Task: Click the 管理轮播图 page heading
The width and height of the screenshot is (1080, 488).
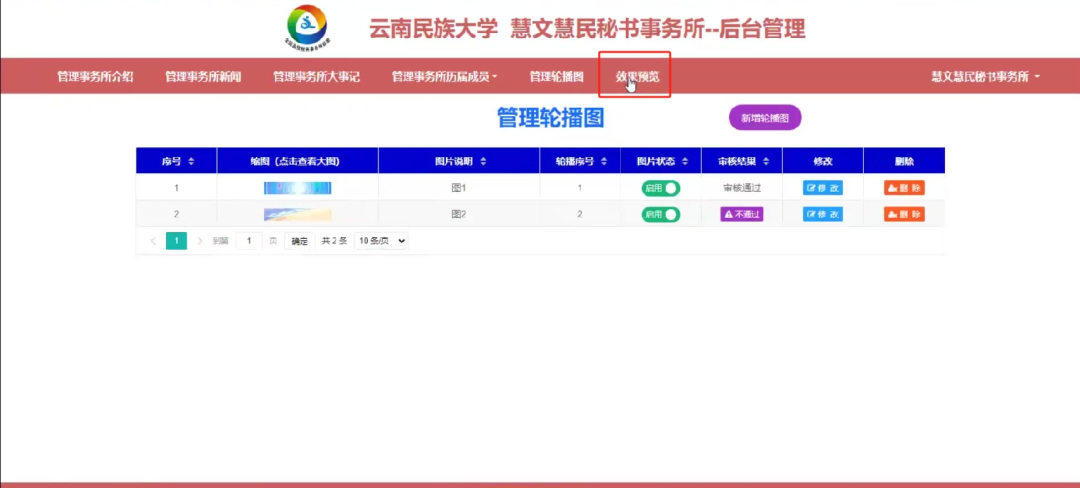Action: [550, 118]
